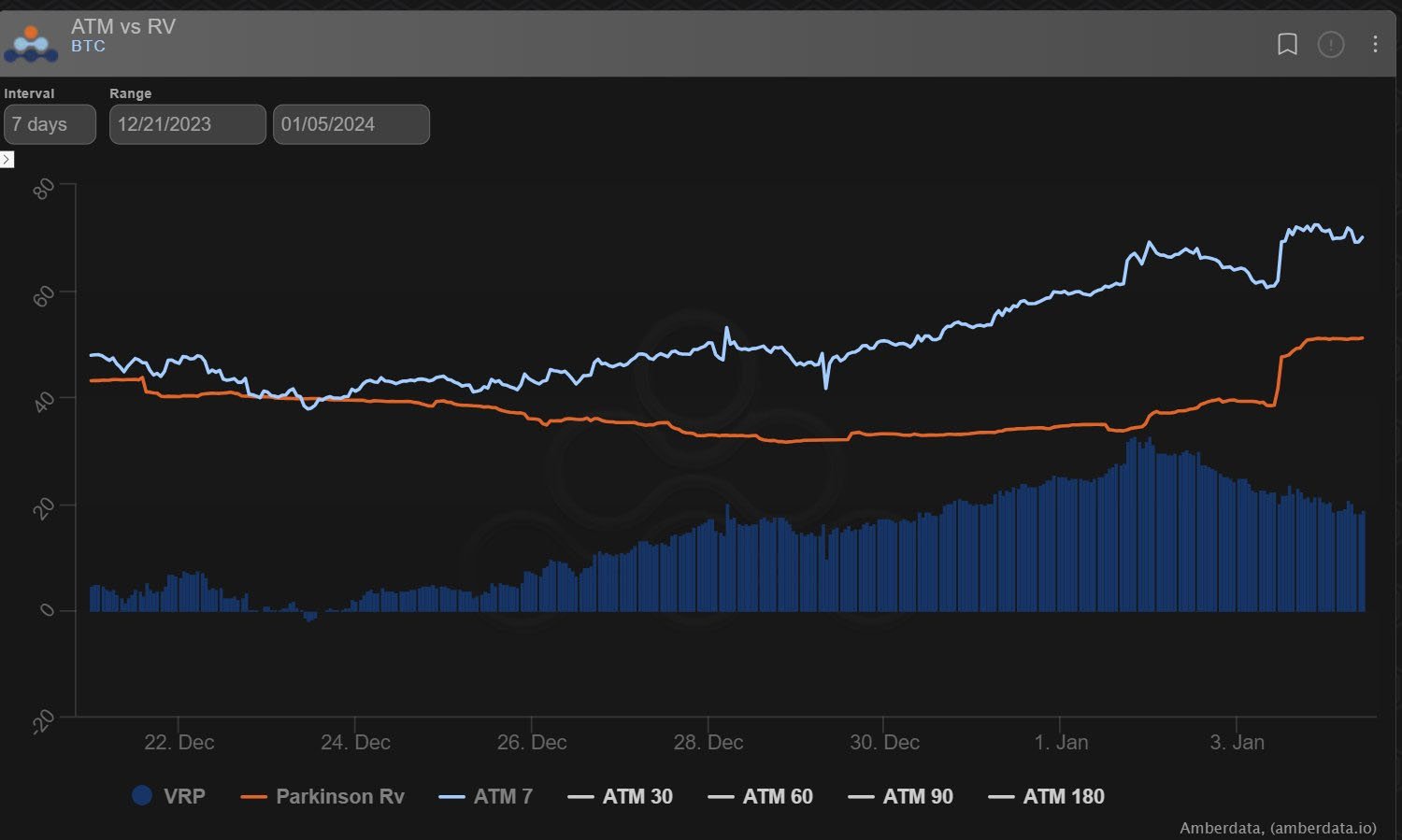
Task: Open the Interval 7 days dropdown
Action: click(50, 124)
